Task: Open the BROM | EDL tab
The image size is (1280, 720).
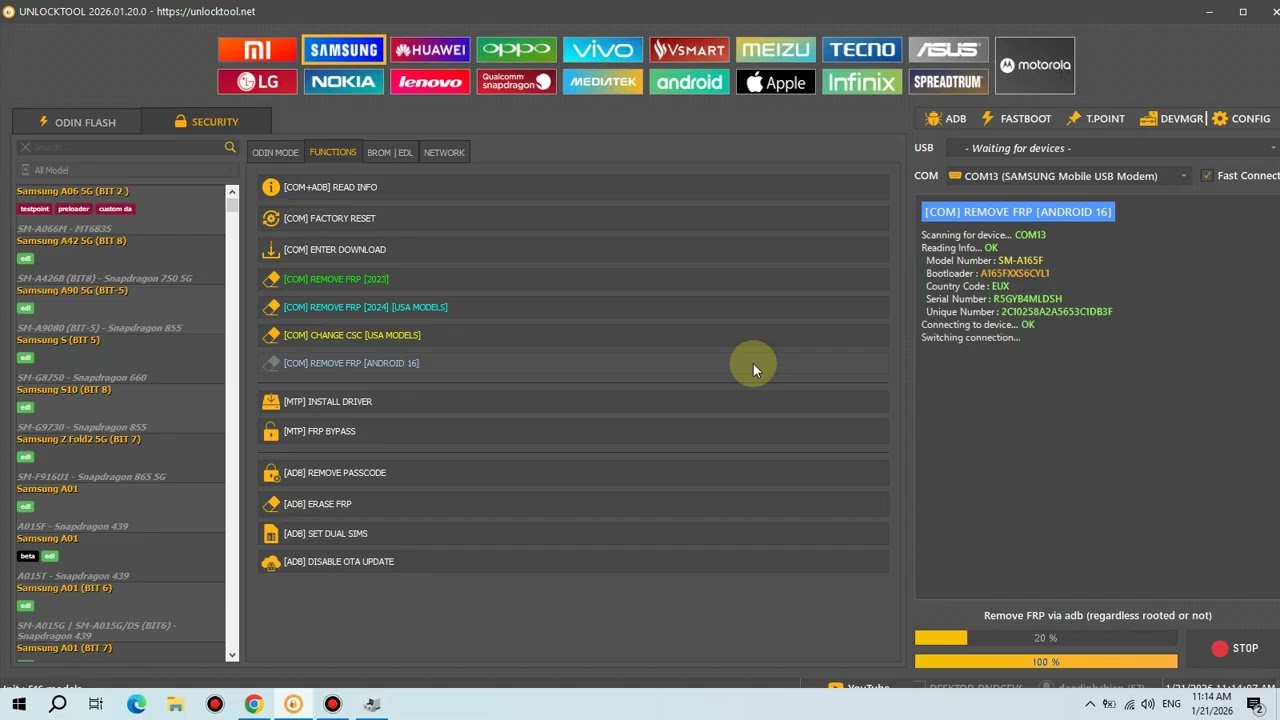Action: [390, 153]
